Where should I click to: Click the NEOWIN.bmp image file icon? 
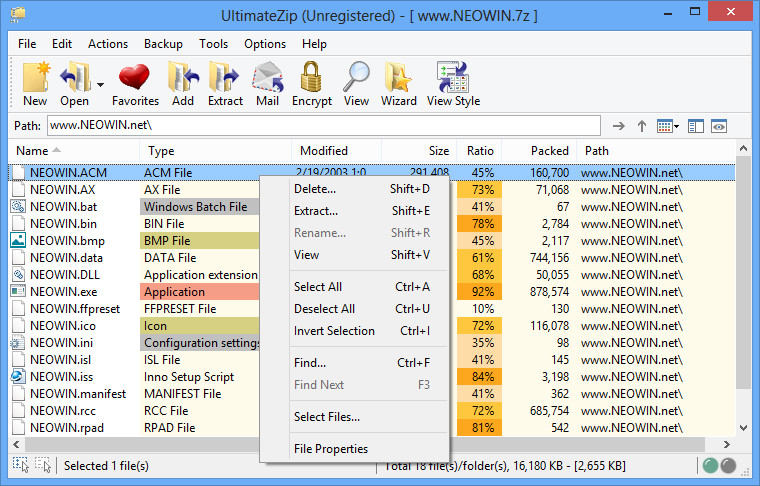coord(18,240)
